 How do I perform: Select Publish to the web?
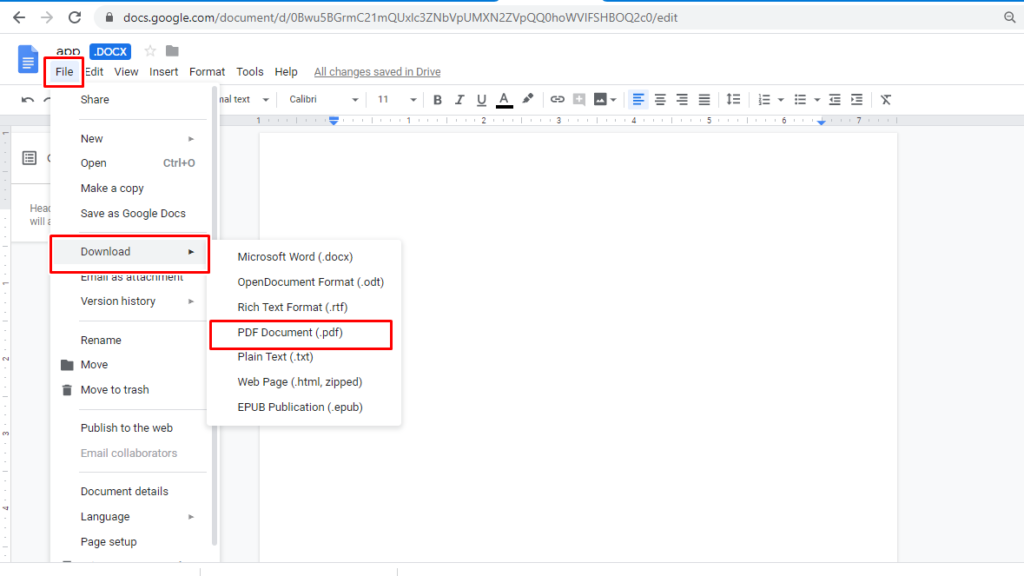(131, 428)
